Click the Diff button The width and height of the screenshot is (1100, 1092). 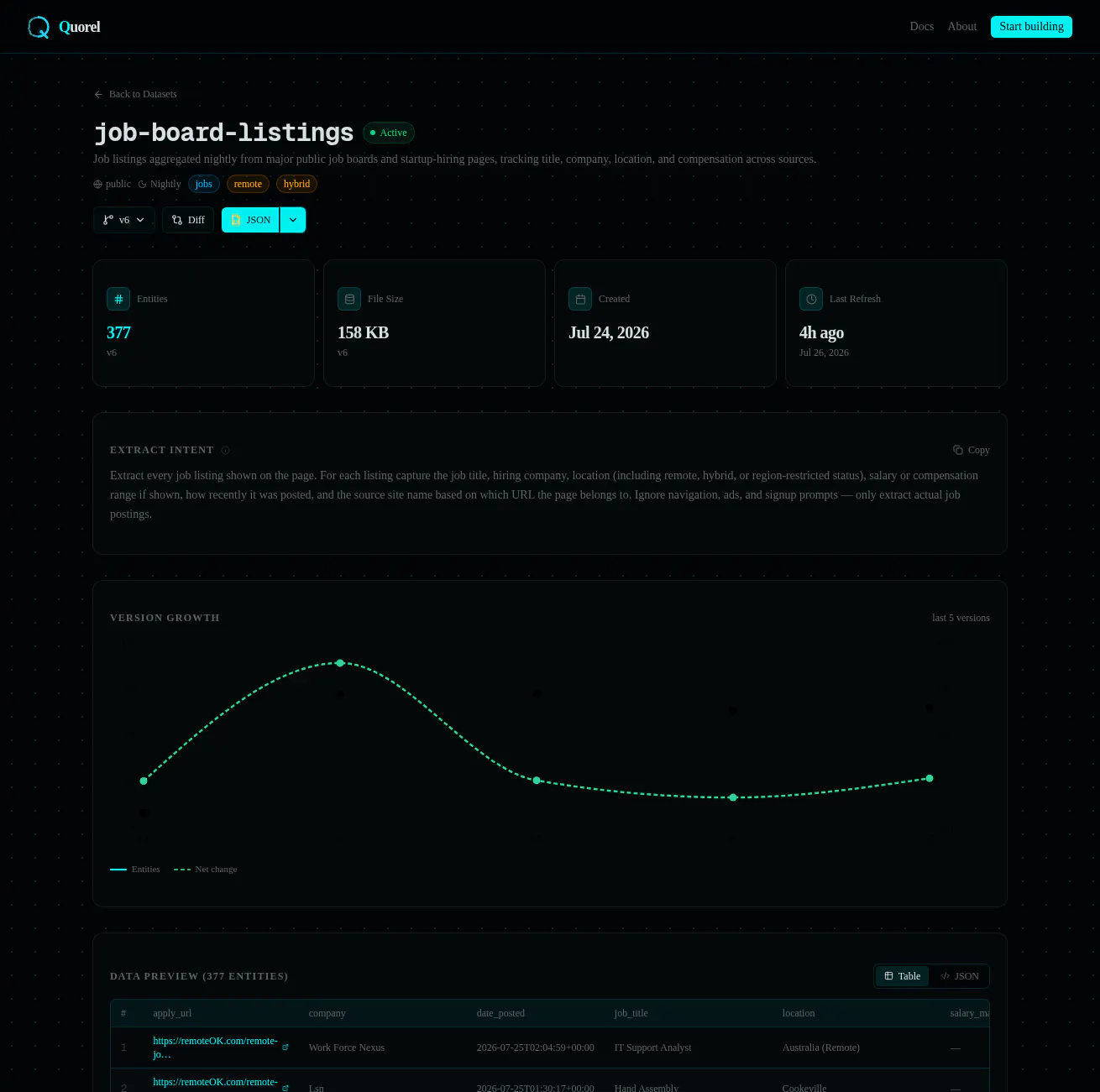188,220
